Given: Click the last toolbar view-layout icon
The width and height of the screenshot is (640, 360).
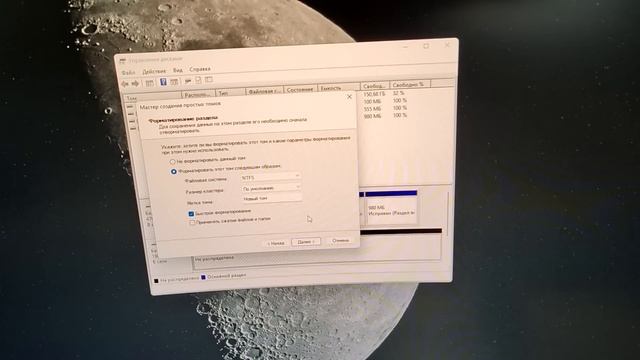Looking at the screenshot, I should click(x=209, y=80).
